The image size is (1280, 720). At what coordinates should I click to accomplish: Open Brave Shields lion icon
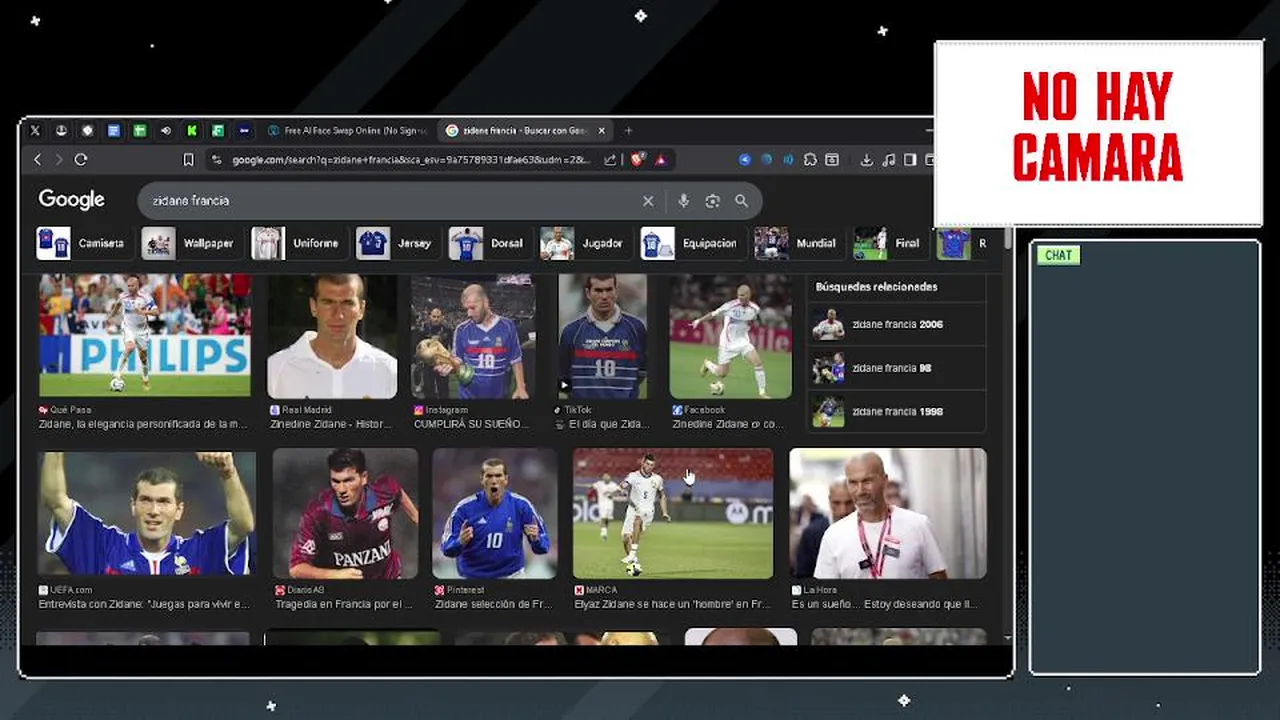pos(638,160)
